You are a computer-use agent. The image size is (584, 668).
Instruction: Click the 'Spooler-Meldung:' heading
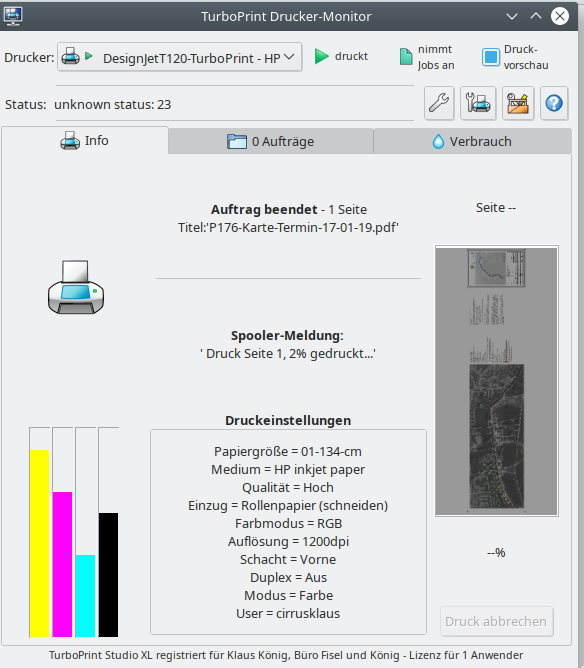click(x=287, y=335)
